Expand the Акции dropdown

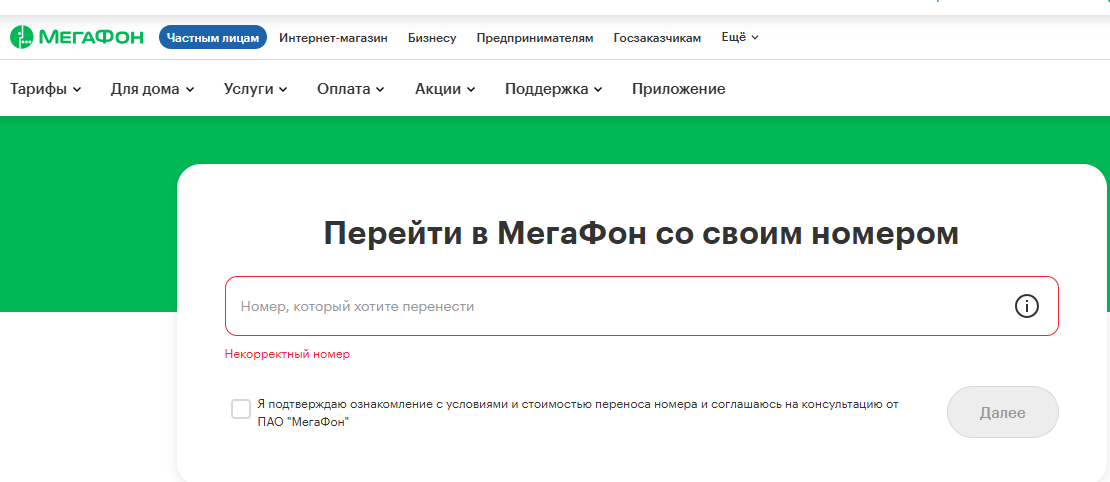click(445, 89)
